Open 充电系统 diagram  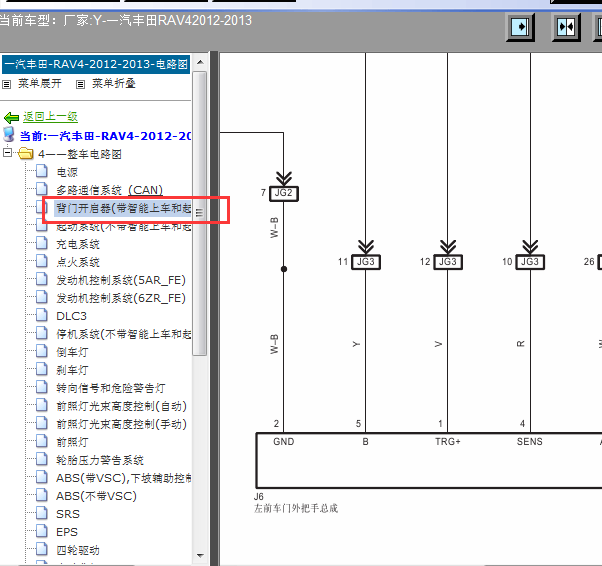(78, 244)
